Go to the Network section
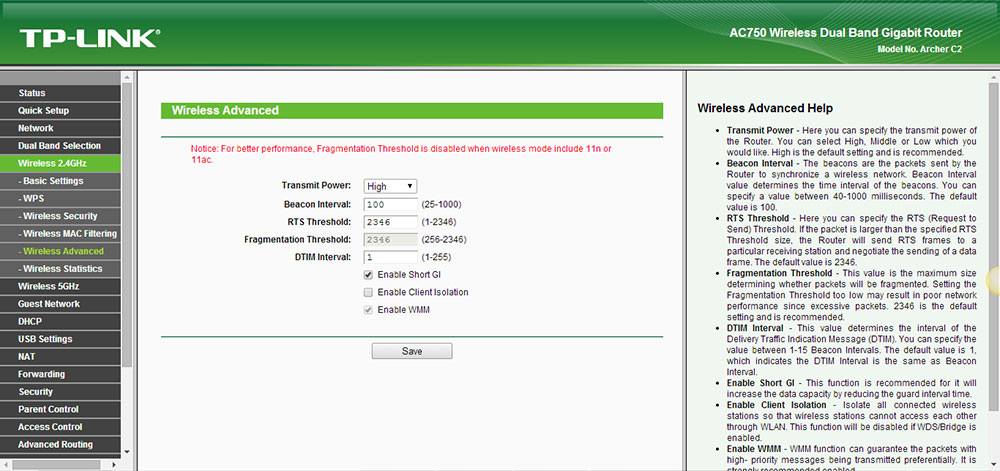 (x=60, y=128)
